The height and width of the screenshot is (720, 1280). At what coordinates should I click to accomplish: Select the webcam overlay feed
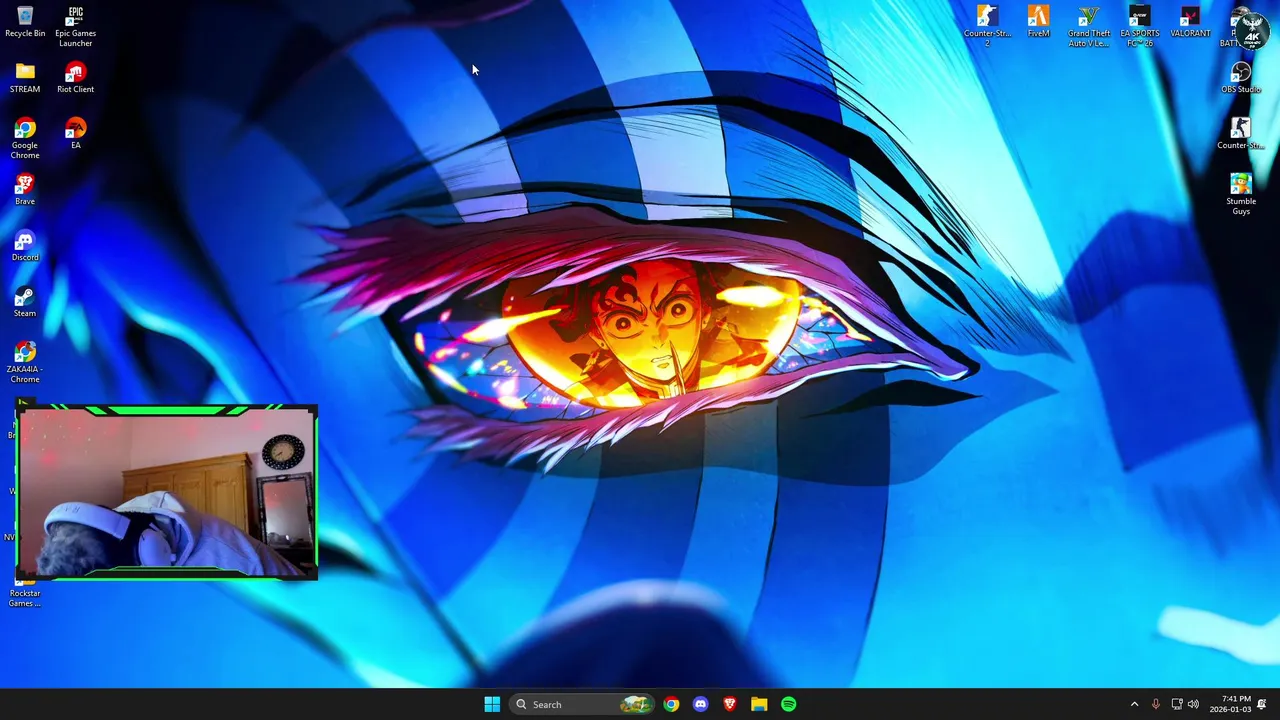tap(167, 492)
